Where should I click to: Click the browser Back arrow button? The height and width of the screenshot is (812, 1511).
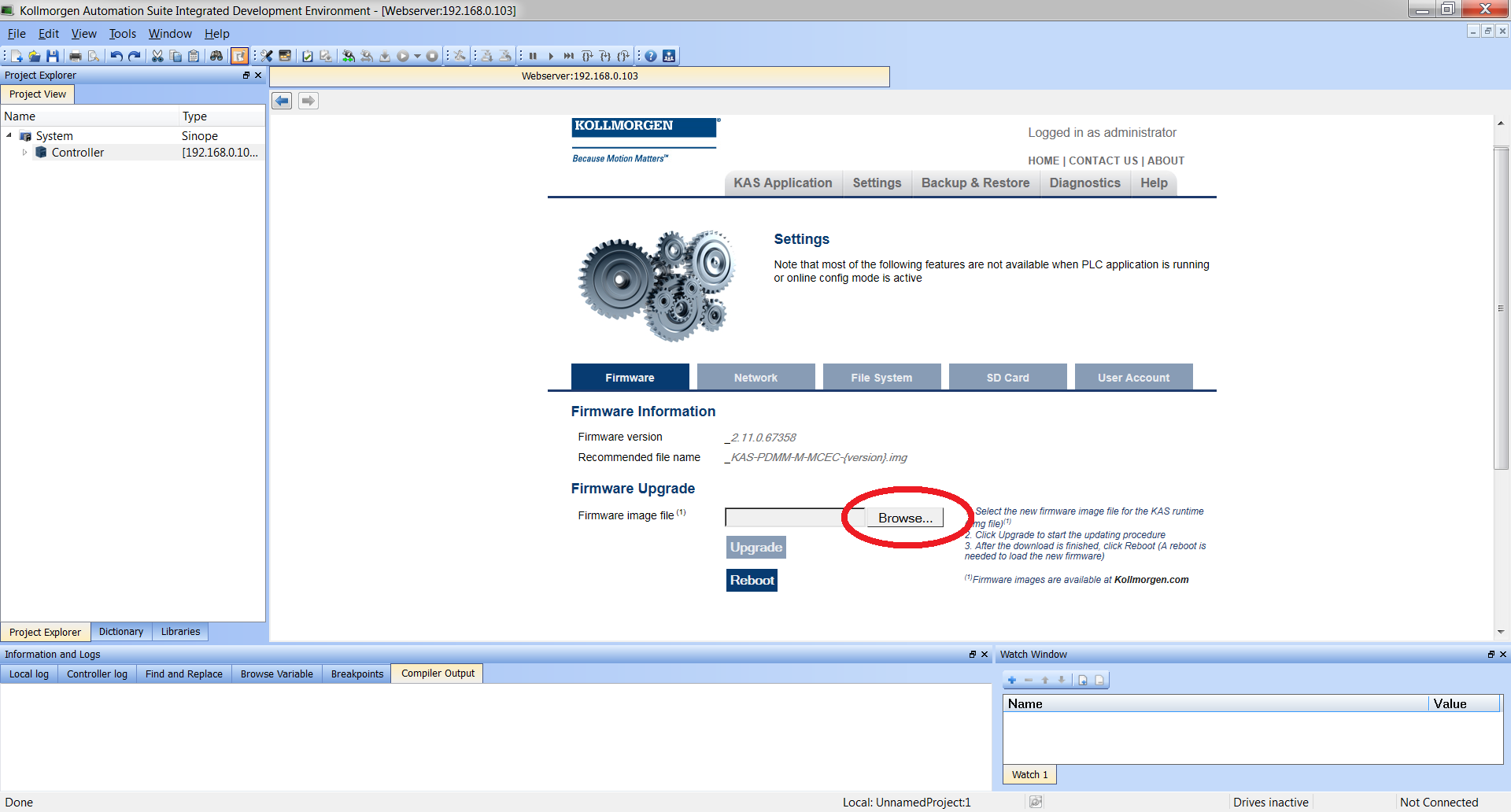pyautogui.click(x=282, y=101)
